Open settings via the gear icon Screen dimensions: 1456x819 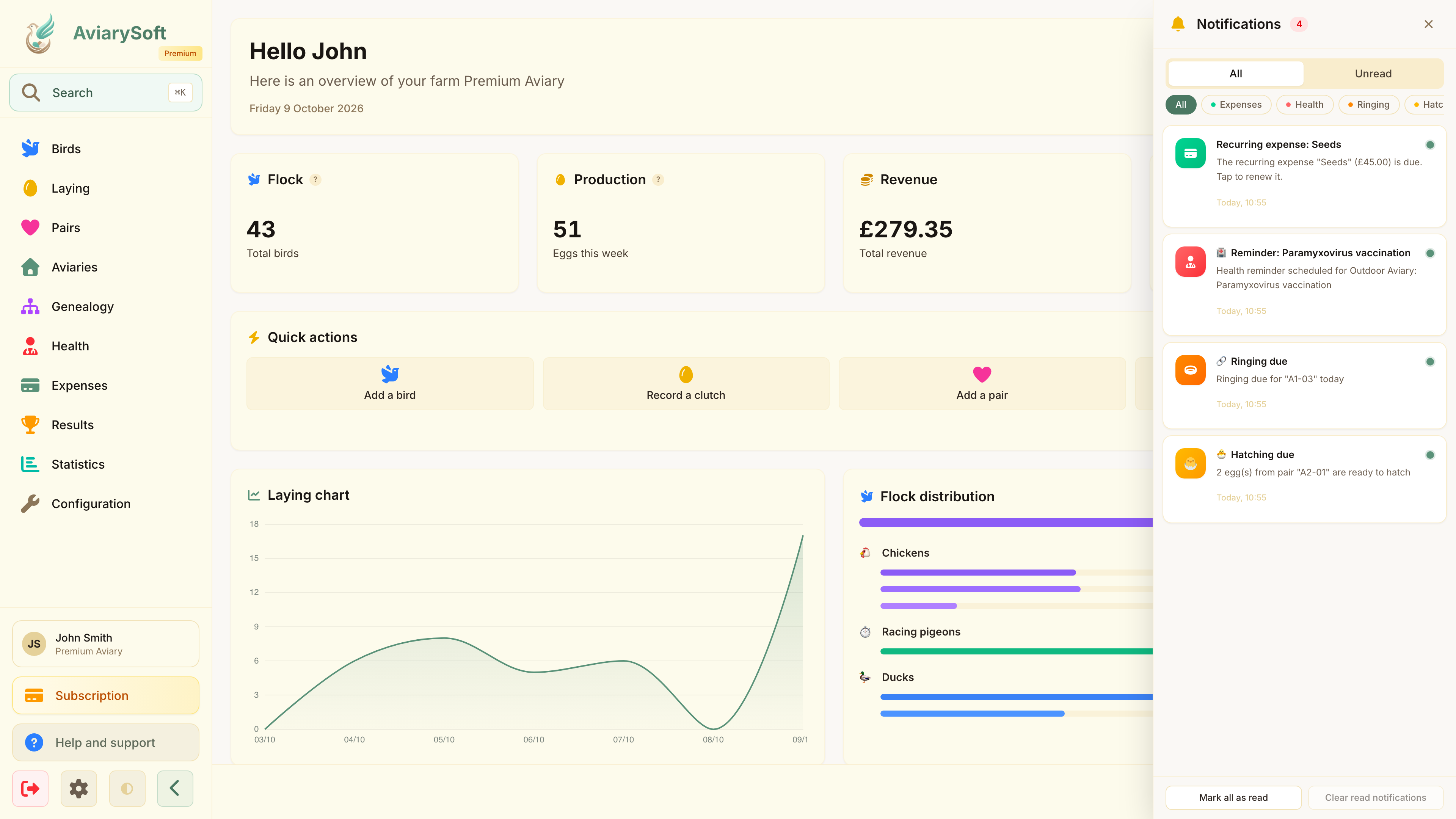[78, 788]
